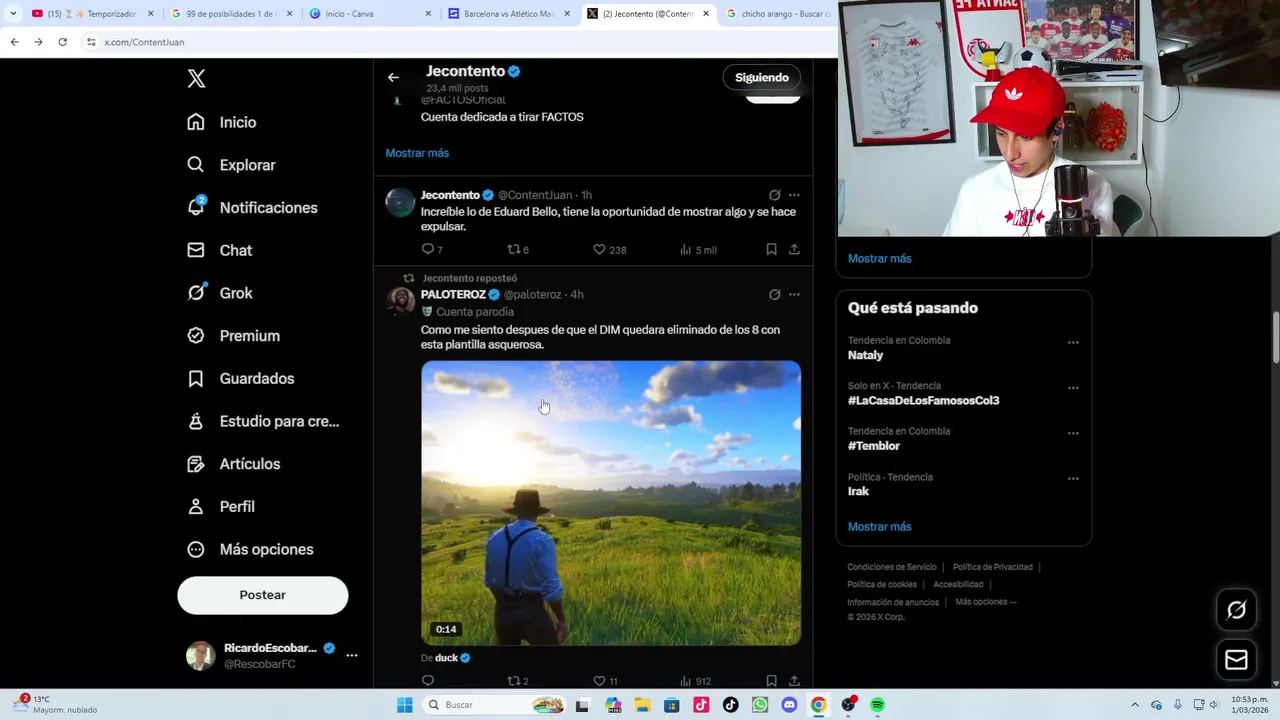Click the Postear button
Viewport: 1280px width, 720px height.
263,595
